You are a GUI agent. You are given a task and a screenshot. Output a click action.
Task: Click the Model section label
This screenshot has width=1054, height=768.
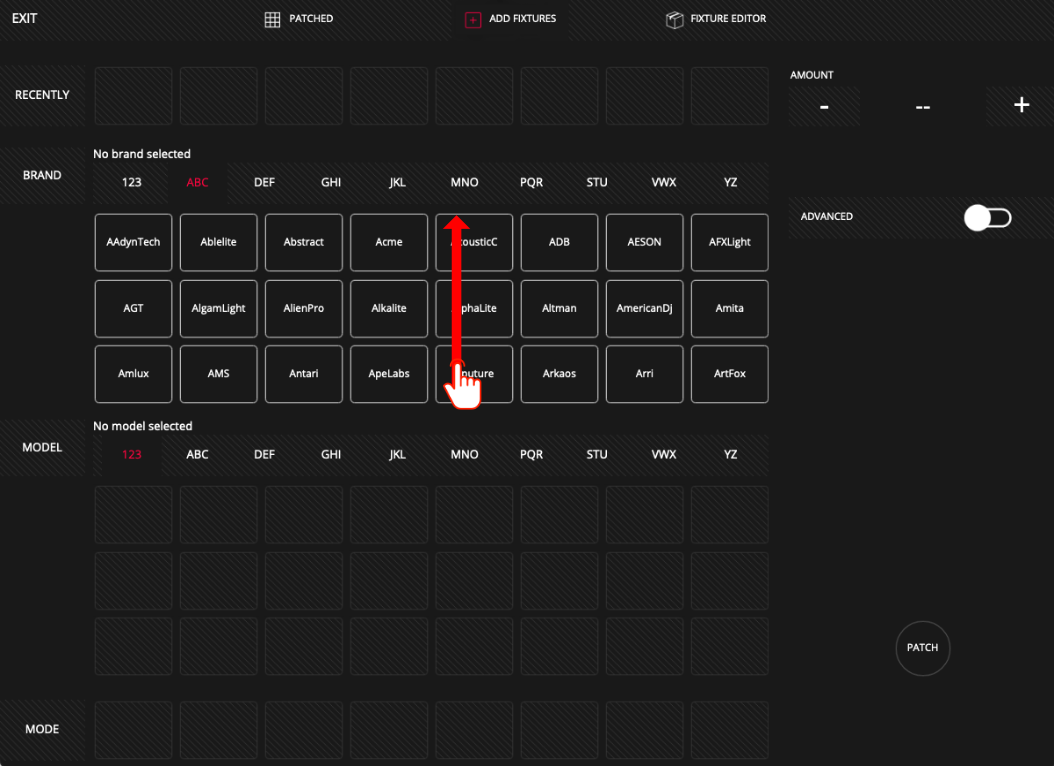[x=42, y=447]
